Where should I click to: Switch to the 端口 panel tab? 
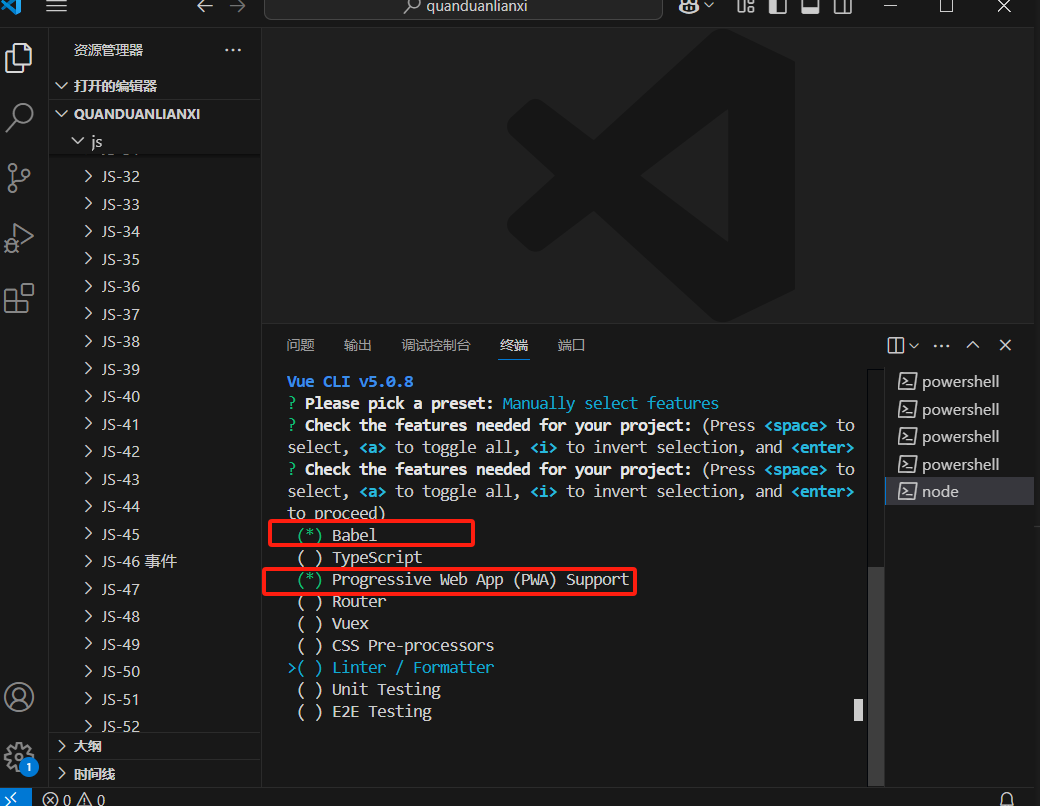tap(571, 345)
